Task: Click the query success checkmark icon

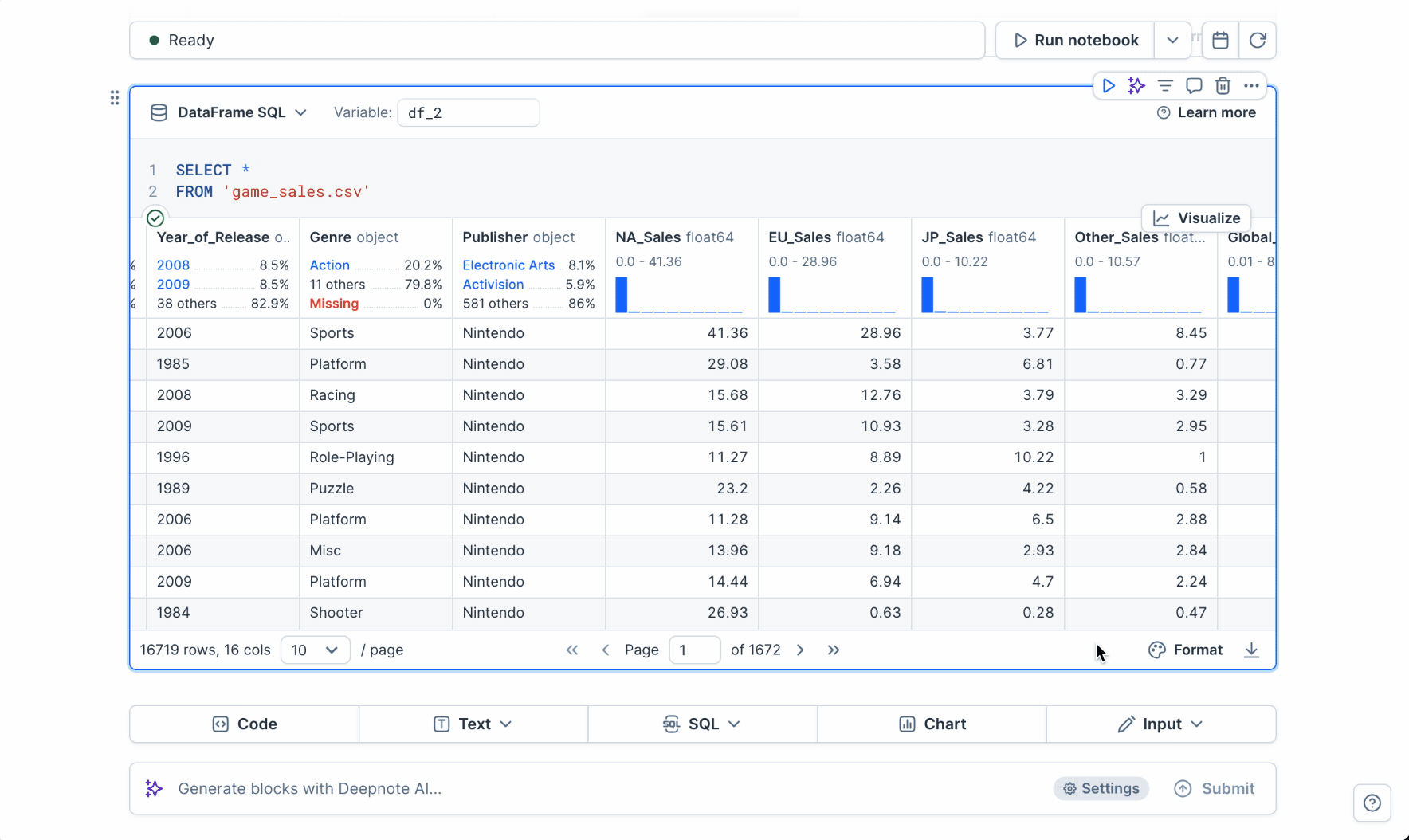Action: coord(155,218)
